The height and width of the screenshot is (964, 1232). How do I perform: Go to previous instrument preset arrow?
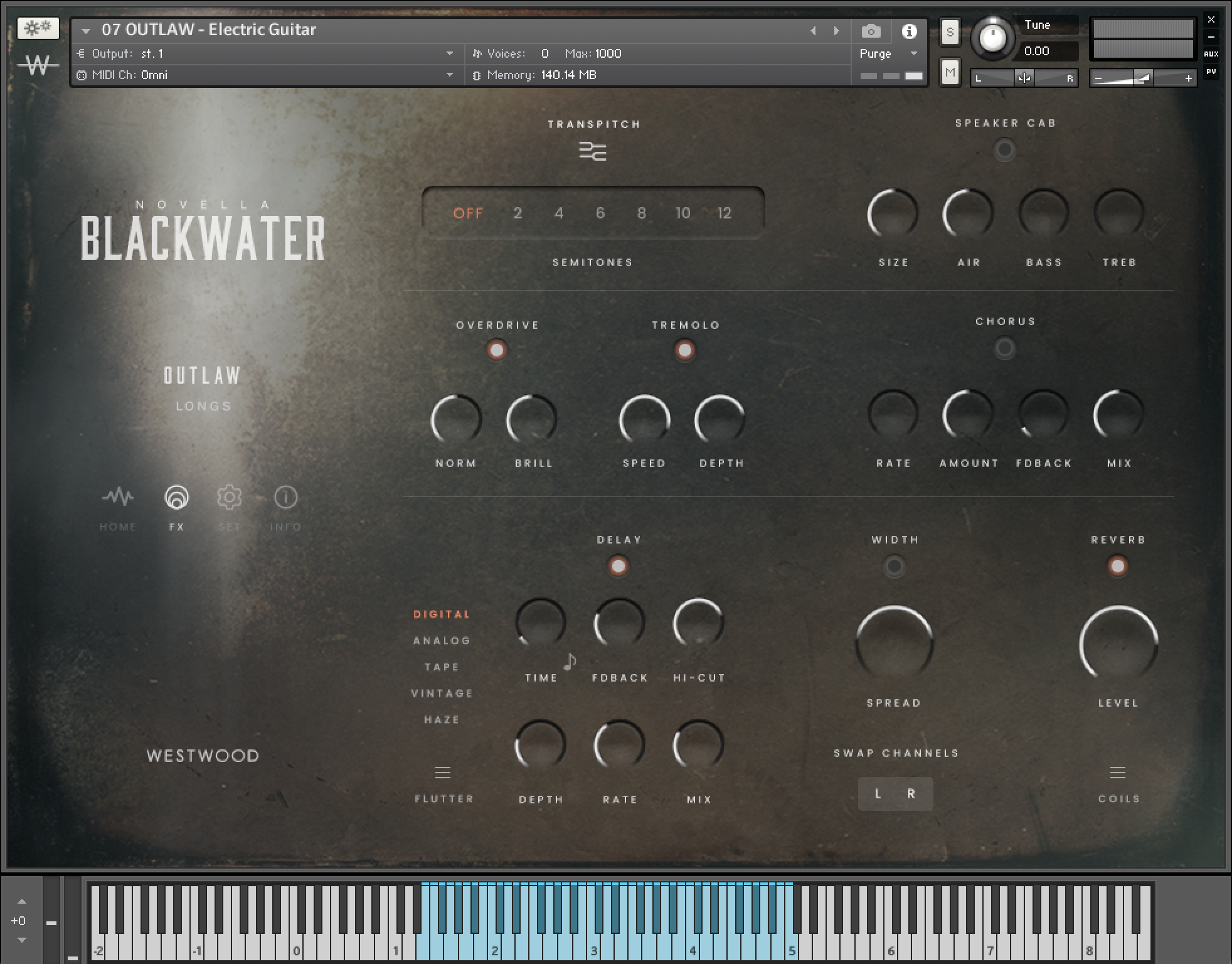[x=813, y=31]
